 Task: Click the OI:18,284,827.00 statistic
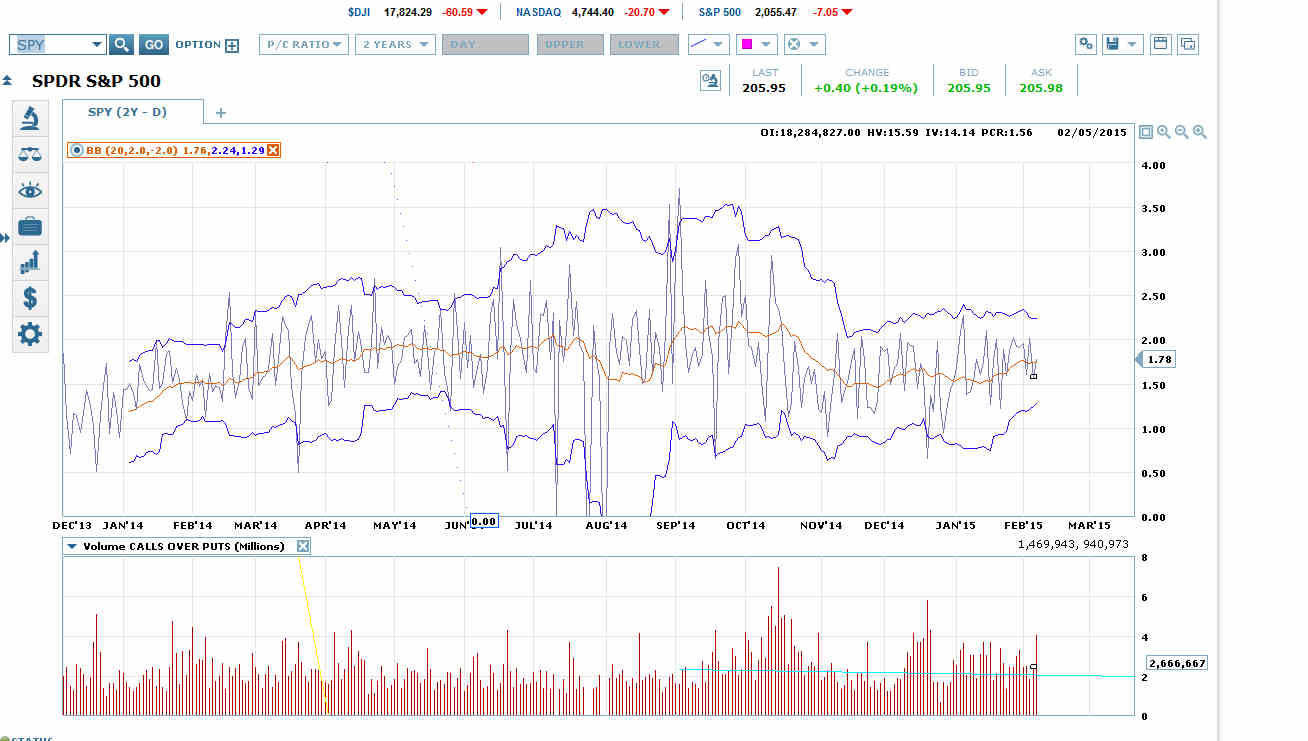810,132
